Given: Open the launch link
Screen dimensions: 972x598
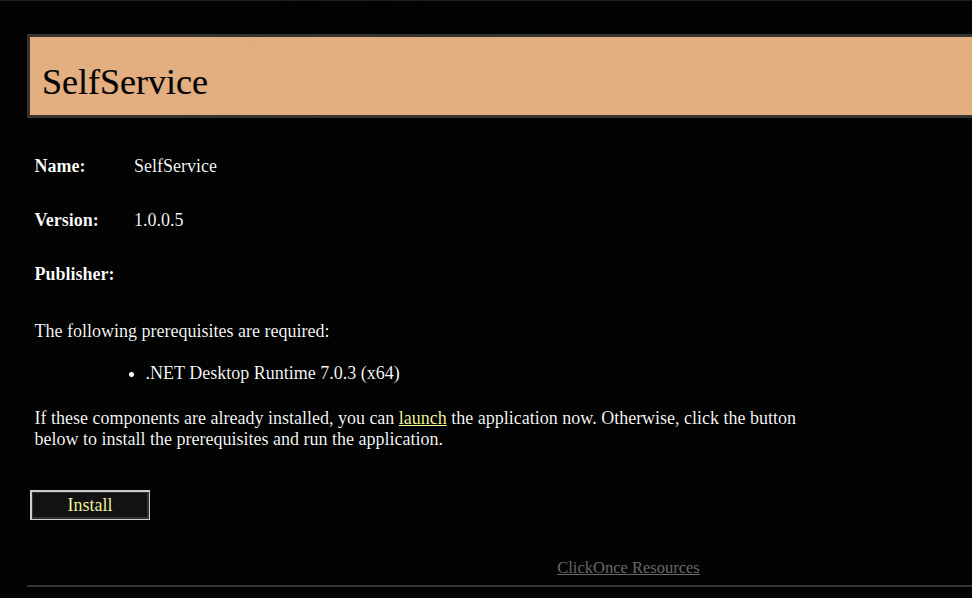Looking at the screenshot, I should point(422,418).
